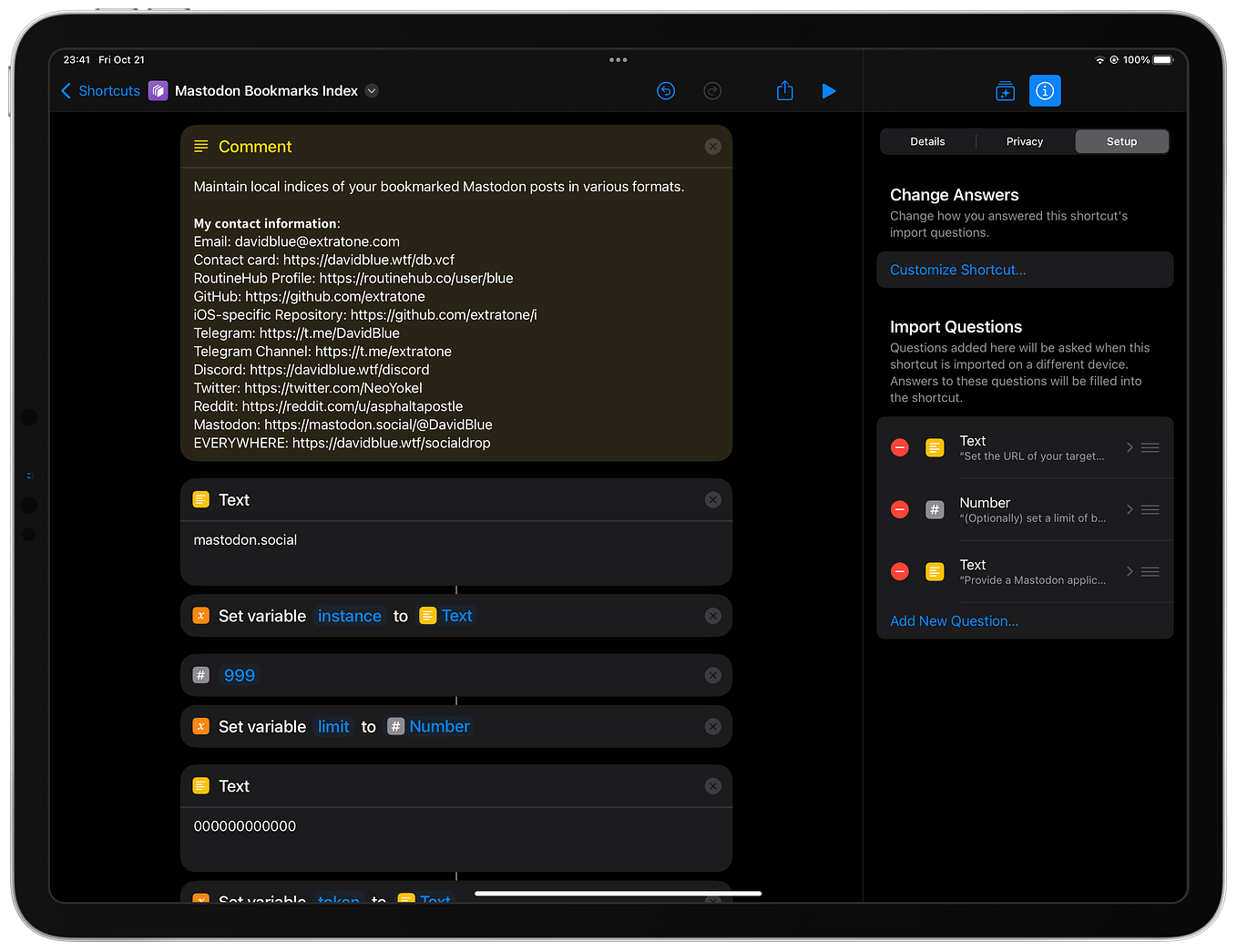The width and height of the screenshot is (1237, 952).
Task: Click 'Maintain local indices' comment description
Action: [x=439, y=187]
